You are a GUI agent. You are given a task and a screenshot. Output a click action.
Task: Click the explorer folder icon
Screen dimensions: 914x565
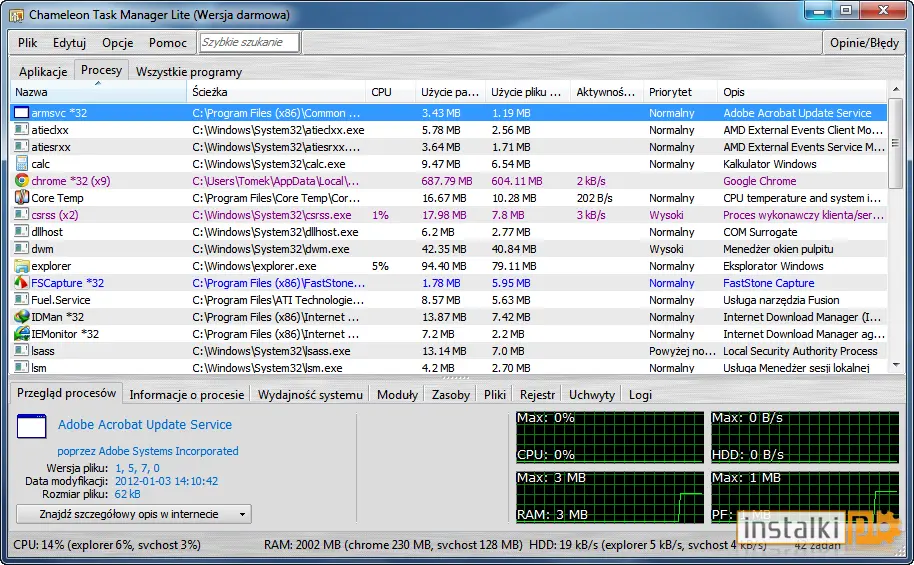tap(22, 266)
